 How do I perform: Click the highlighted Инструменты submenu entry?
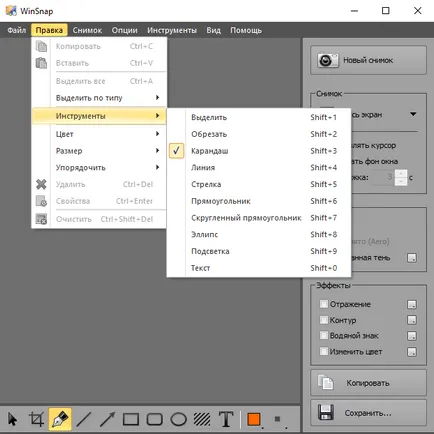click(99, 116)
